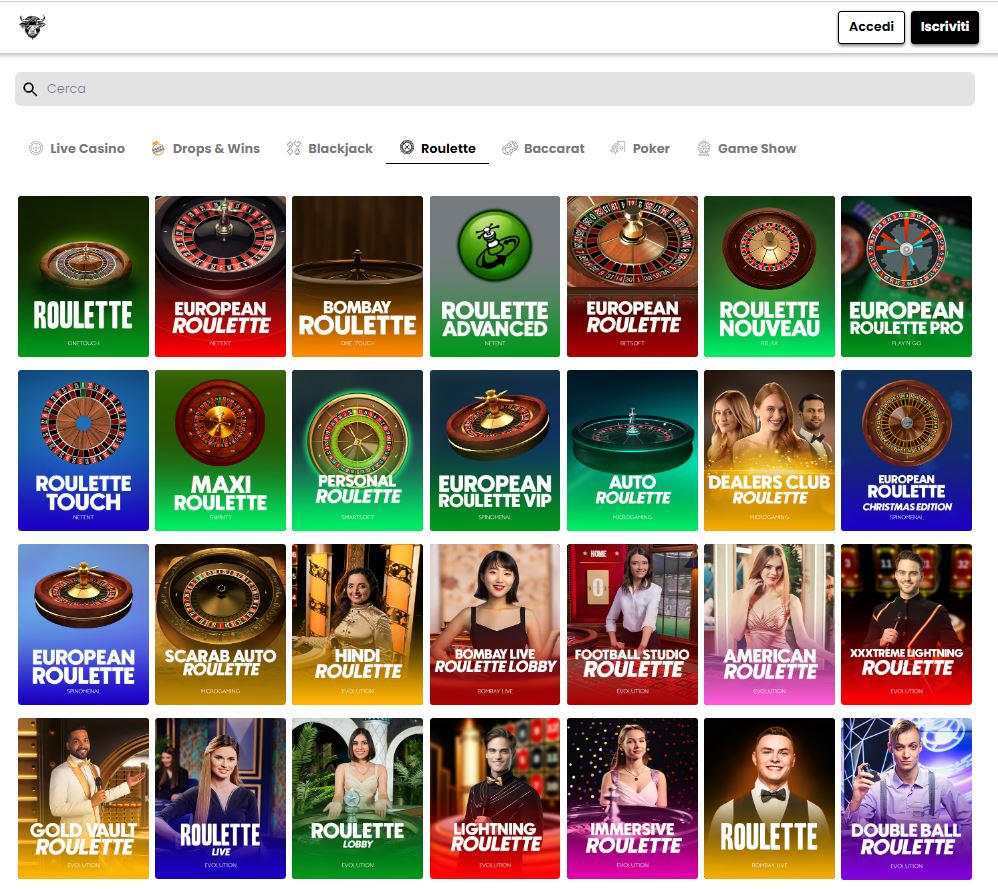Switch to the Live Casino tab

point(77,148)
